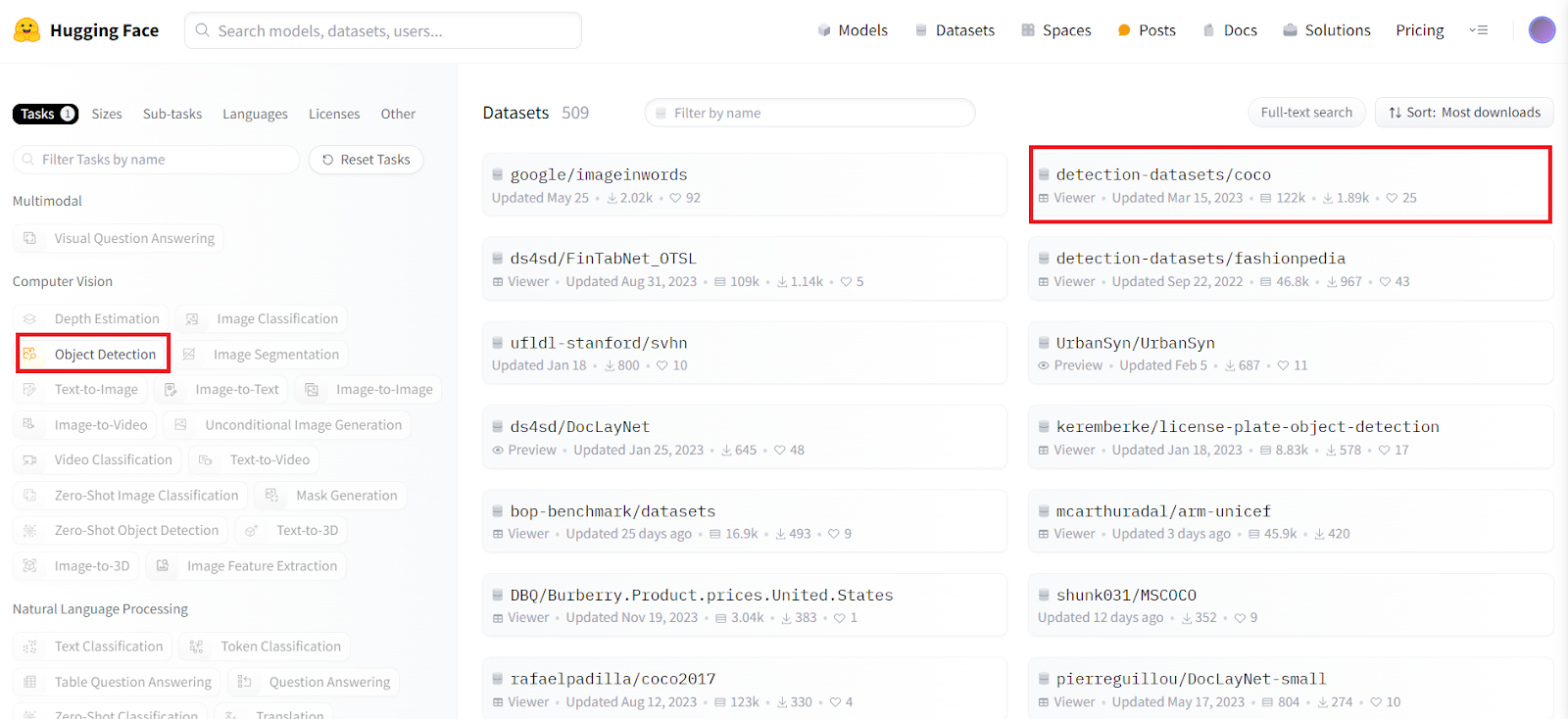Toggle the Image Classification task filter

point(262,318)
